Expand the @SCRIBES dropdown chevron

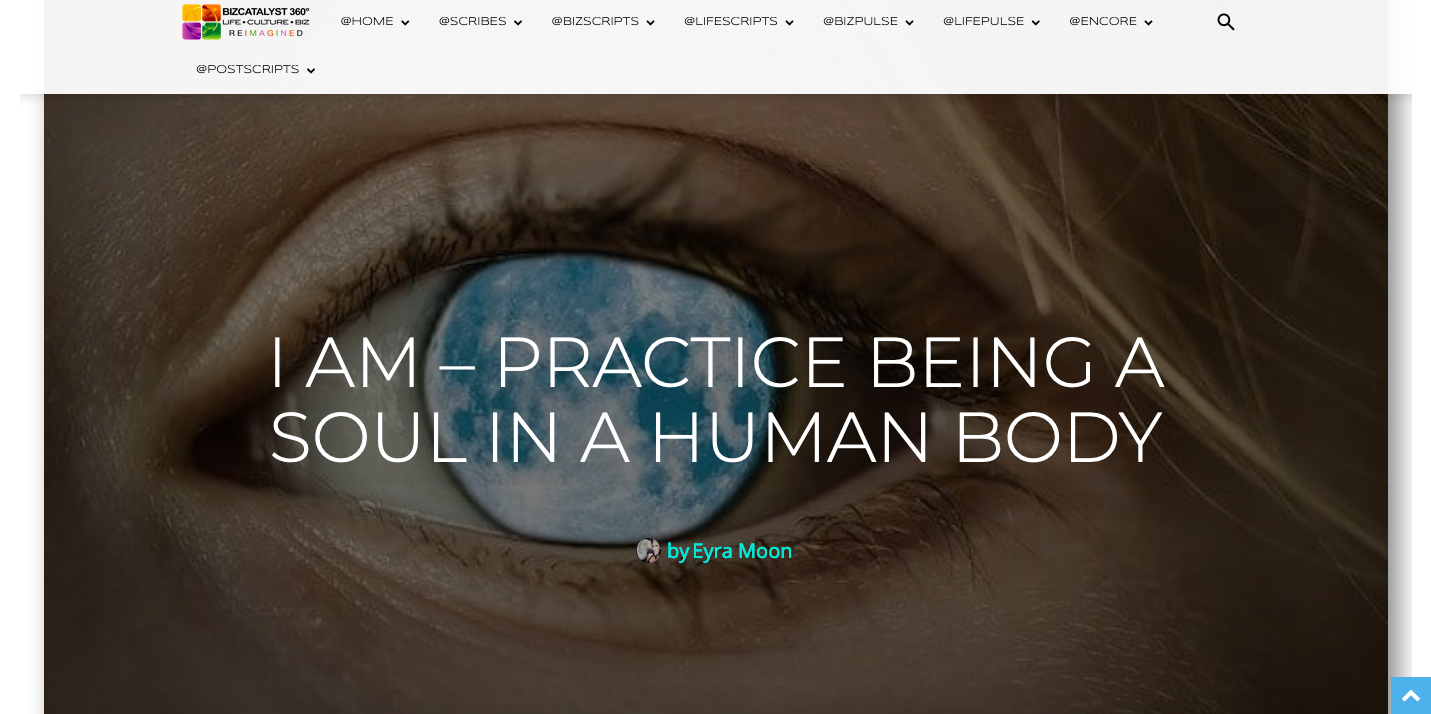pos(518,23)
